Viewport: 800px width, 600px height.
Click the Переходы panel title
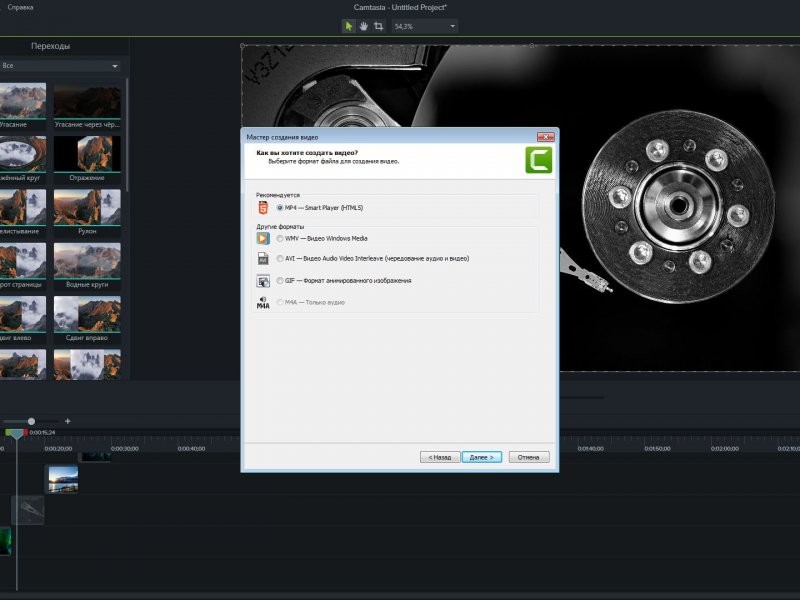tap(51, 46)
